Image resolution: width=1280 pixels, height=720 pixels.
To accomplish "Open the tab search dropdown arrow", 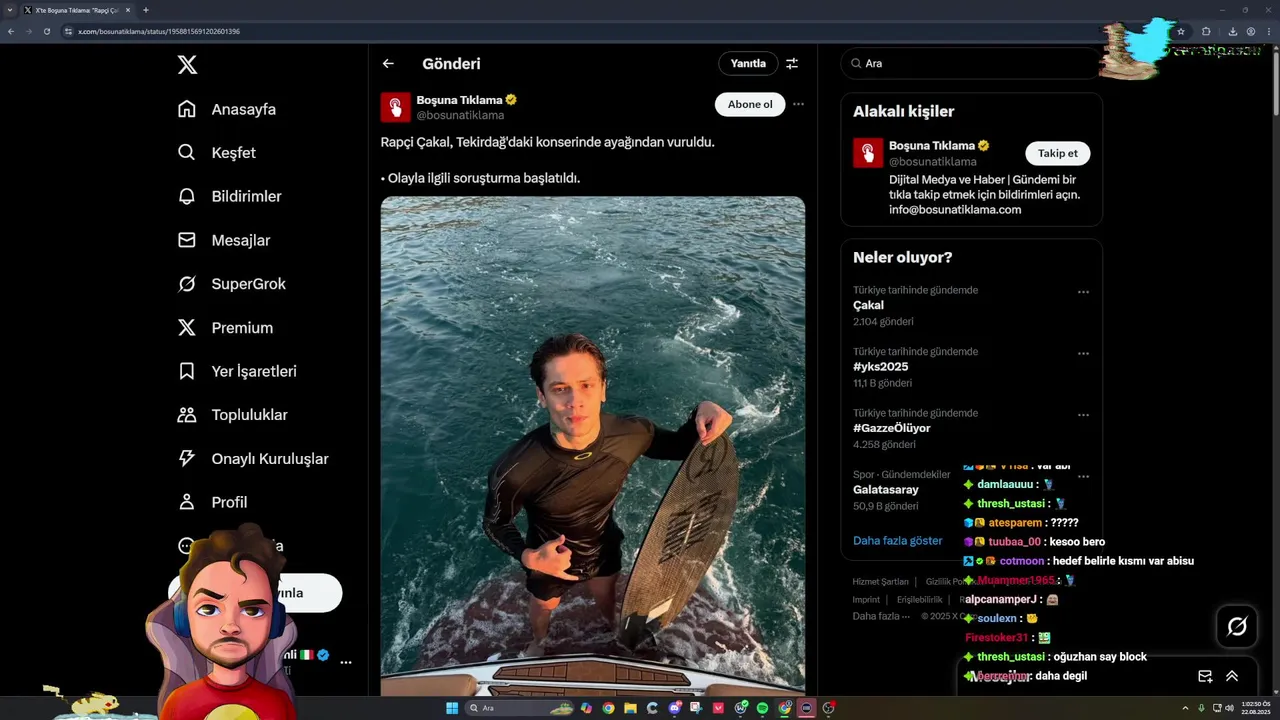I will point(9,10).
